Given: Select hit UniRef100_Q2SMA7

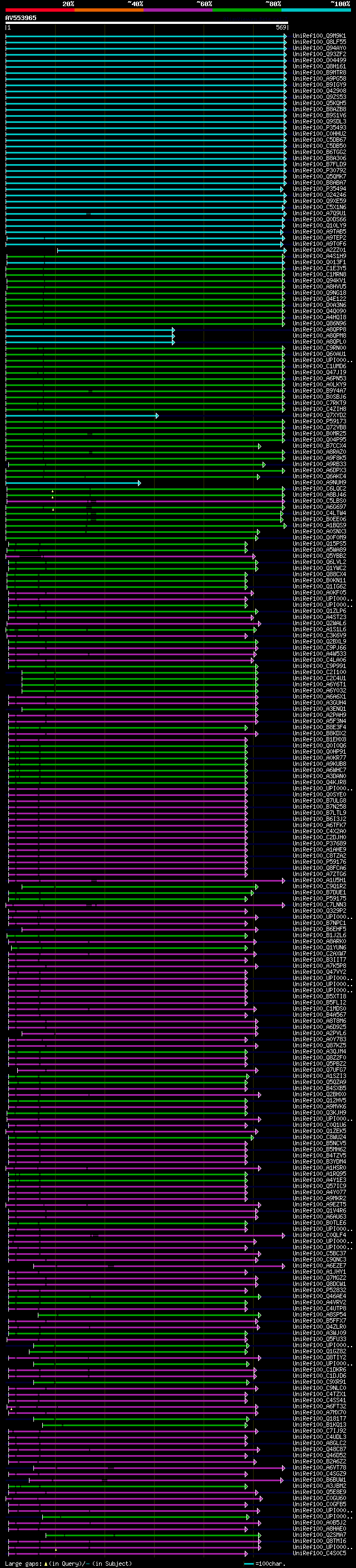Looking at the screenshot, I should pyautogui.click(x=319, y=1535).
